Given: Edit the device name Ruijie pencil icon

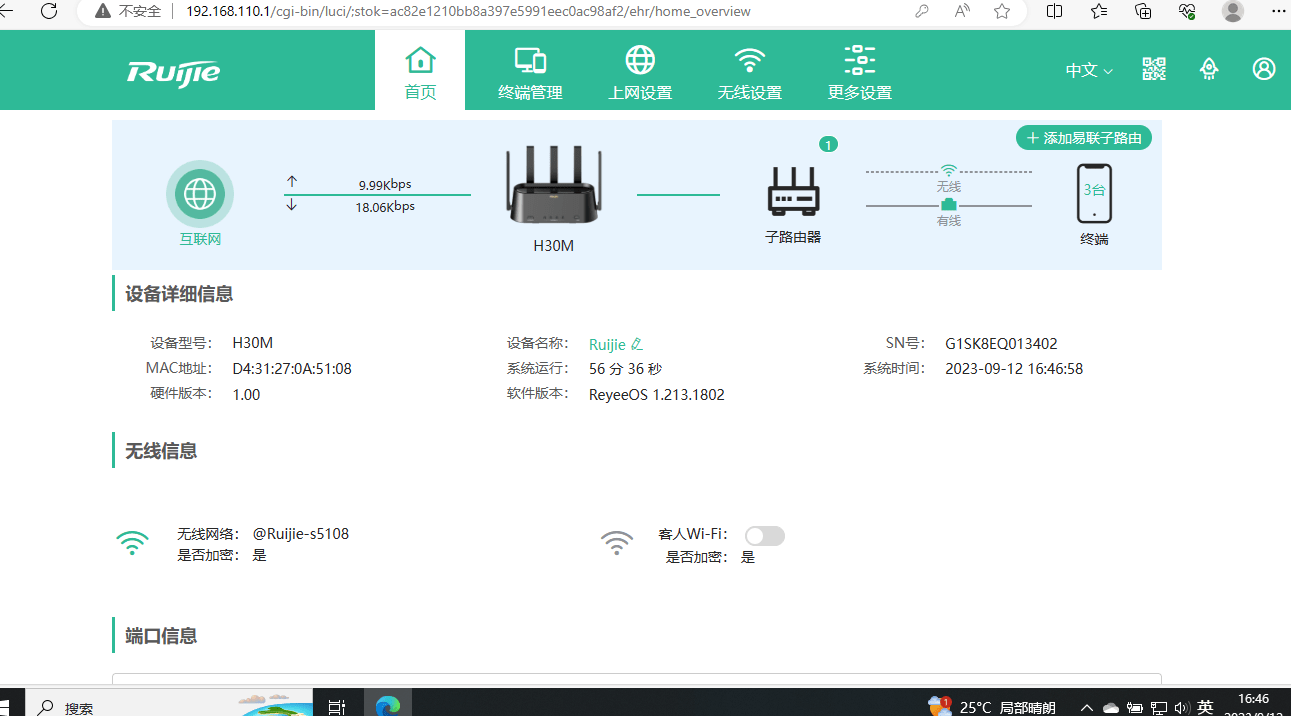Looking at the screenshot, I should [x=637, y=344].
